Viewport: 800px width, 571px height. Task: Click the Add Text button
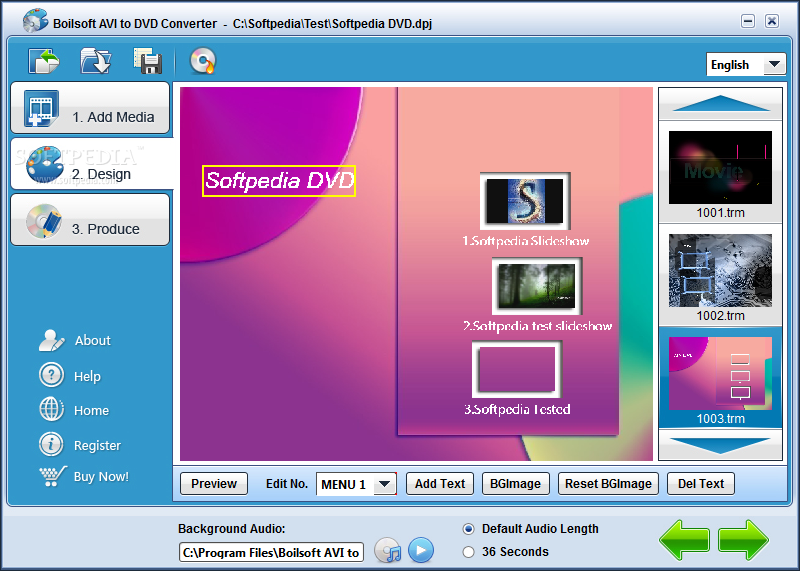click(440, 484)
